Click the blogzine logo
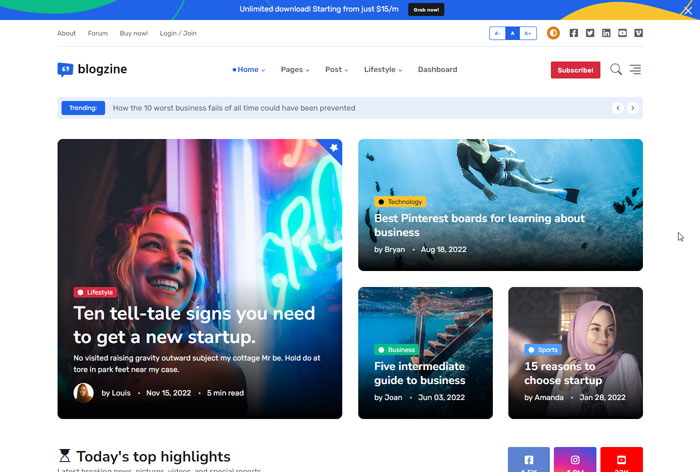Viewport: 700px width, 472px height. 92,69
